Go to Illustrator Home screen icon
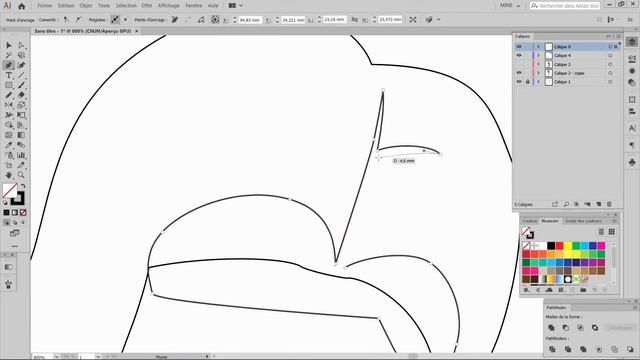640x360 pixels. pos(22,6)
